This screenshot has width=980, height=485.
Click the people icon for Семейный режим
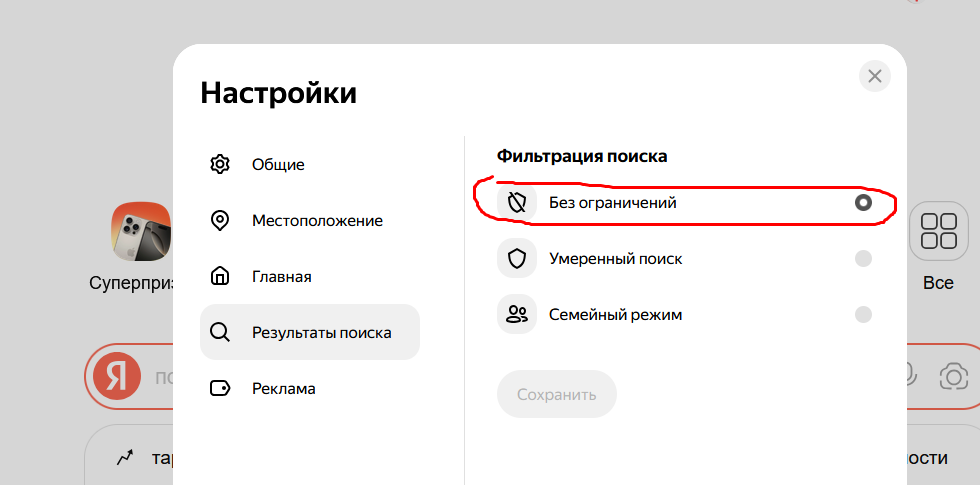coord(517,314)
